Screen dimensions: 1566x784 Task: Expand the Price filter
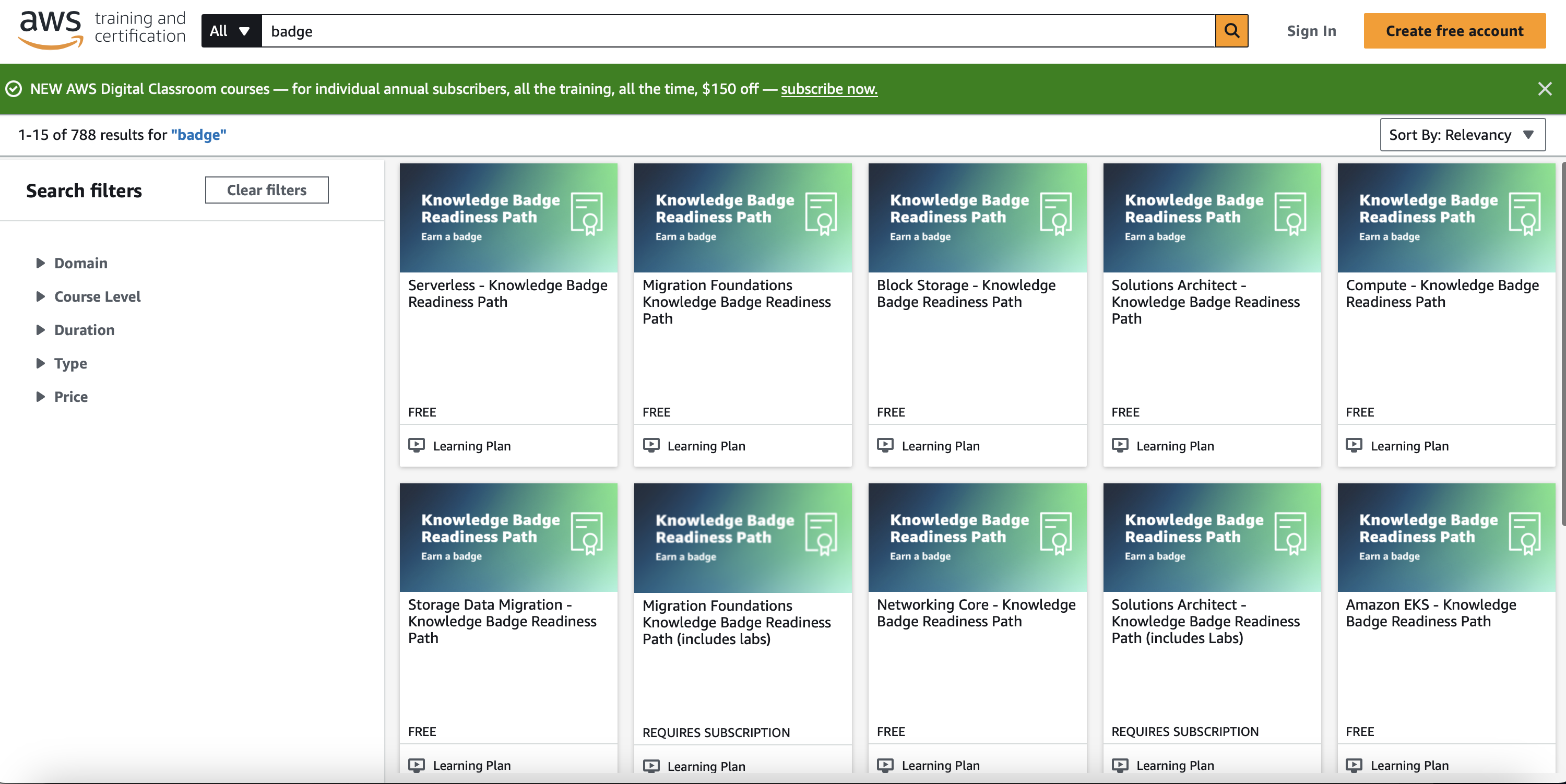(62, 397)
